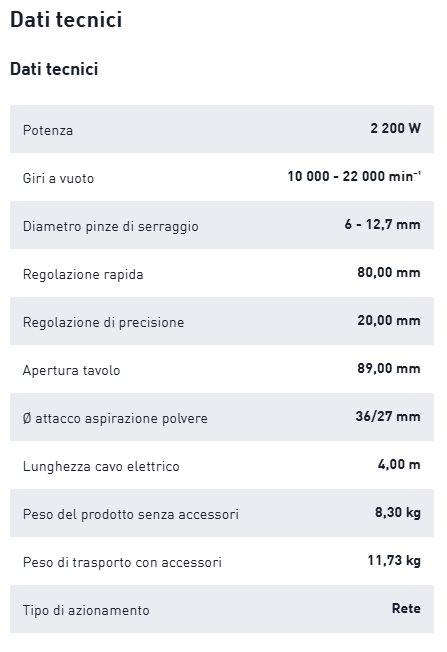Image resolution: width=447 pixels, height=652 pixels.
Task: Select 'Peso di trasporto con accessori' label
Action: coord(122,563)
